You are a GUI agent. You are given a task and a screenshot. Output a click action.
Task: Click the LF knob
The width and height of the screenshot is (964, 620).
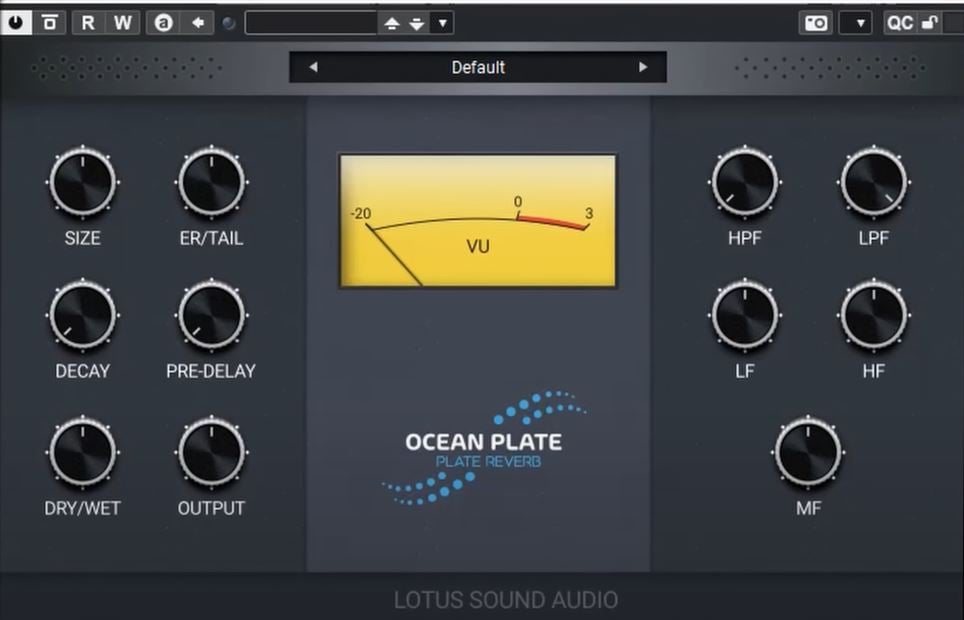[745, 315]
